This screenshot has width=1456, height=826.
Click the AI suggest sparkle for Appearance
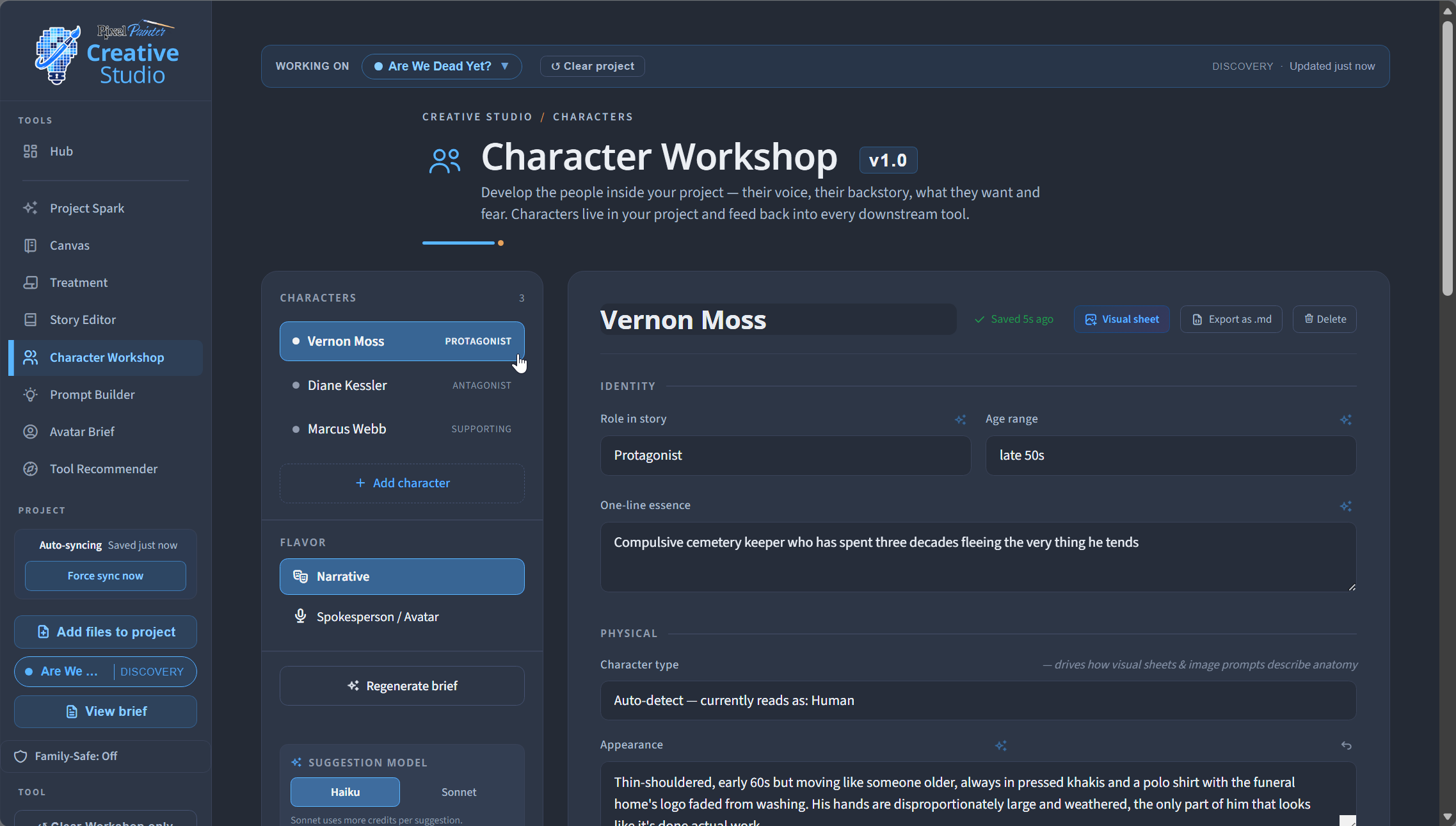[1001, 745]
